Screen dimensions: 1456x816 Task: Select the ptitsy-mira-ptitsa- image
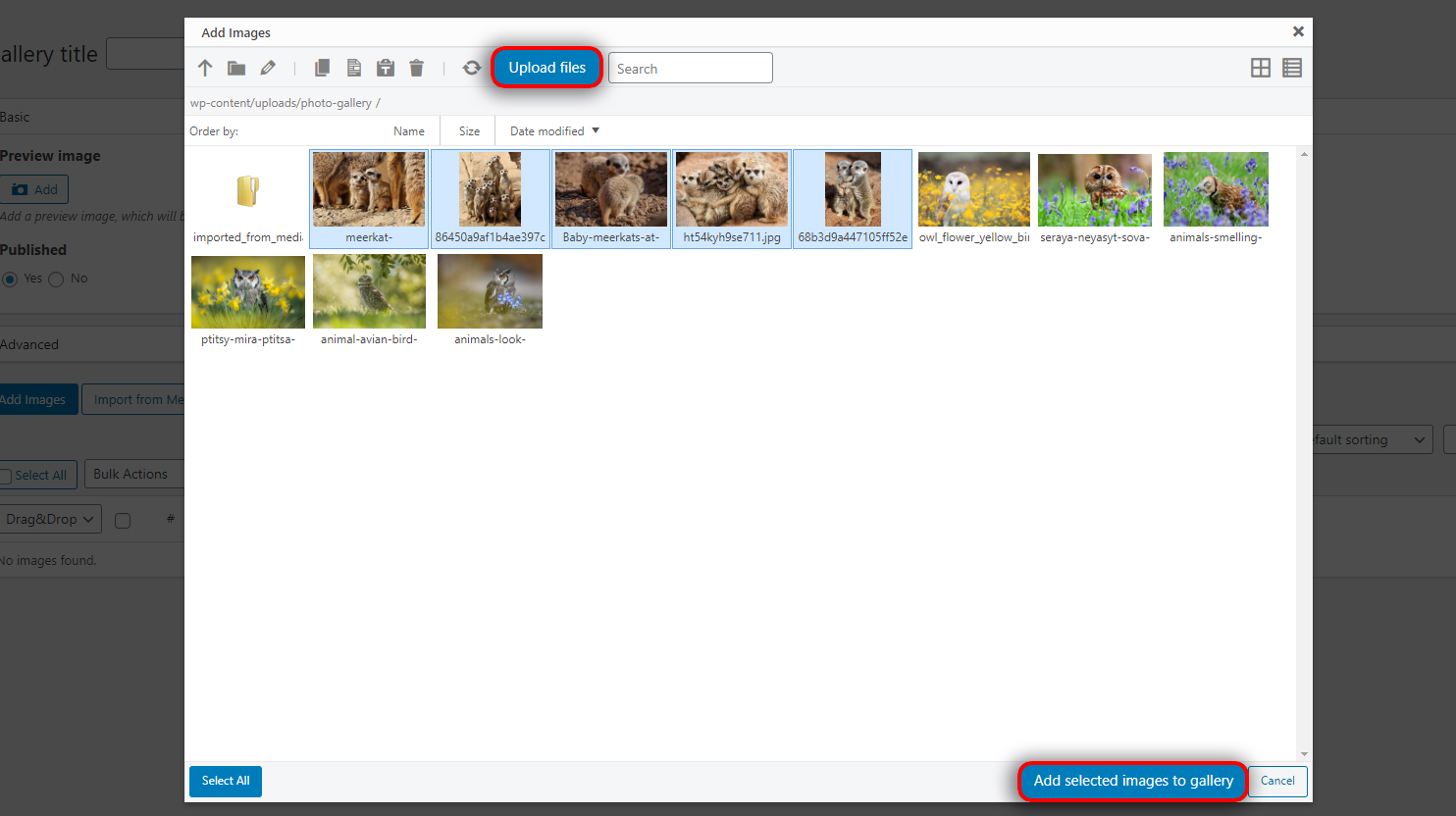(248, 300)
